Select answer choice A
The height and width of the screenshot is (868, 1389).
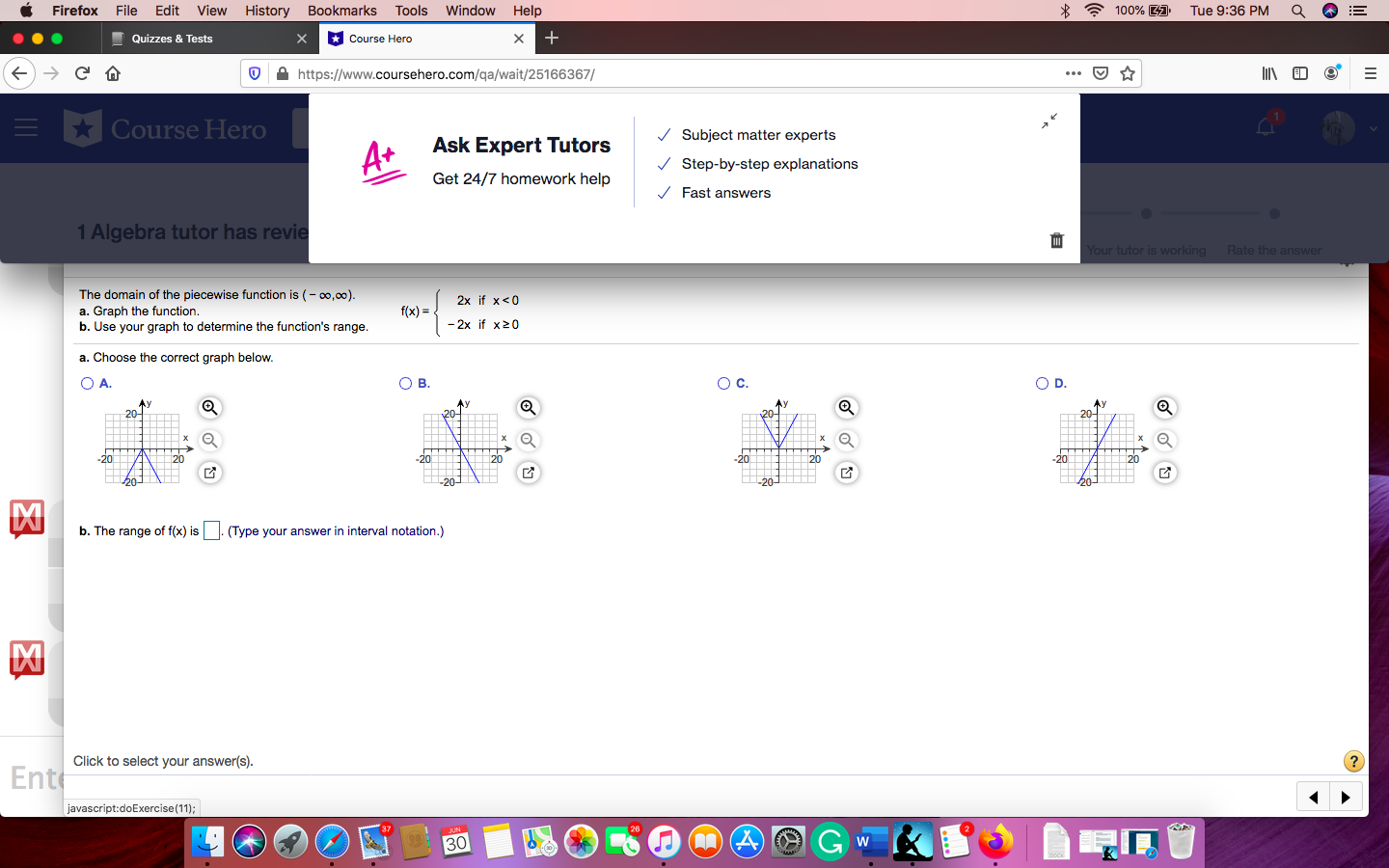coord(88,384)
